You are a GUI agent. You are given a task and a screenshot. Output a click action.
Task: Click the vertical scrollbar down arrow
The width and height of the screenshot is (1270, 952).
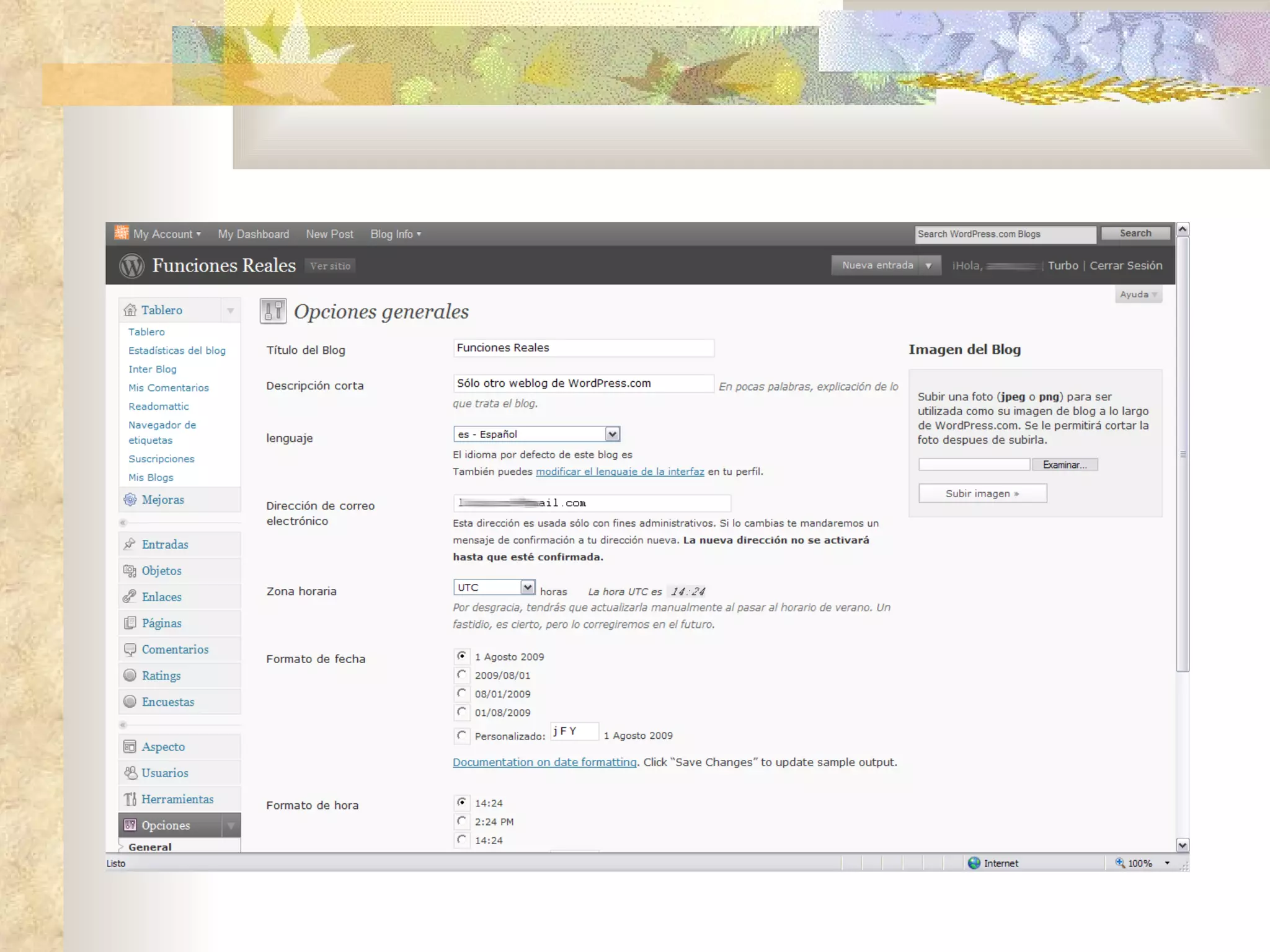[1183, 845]
